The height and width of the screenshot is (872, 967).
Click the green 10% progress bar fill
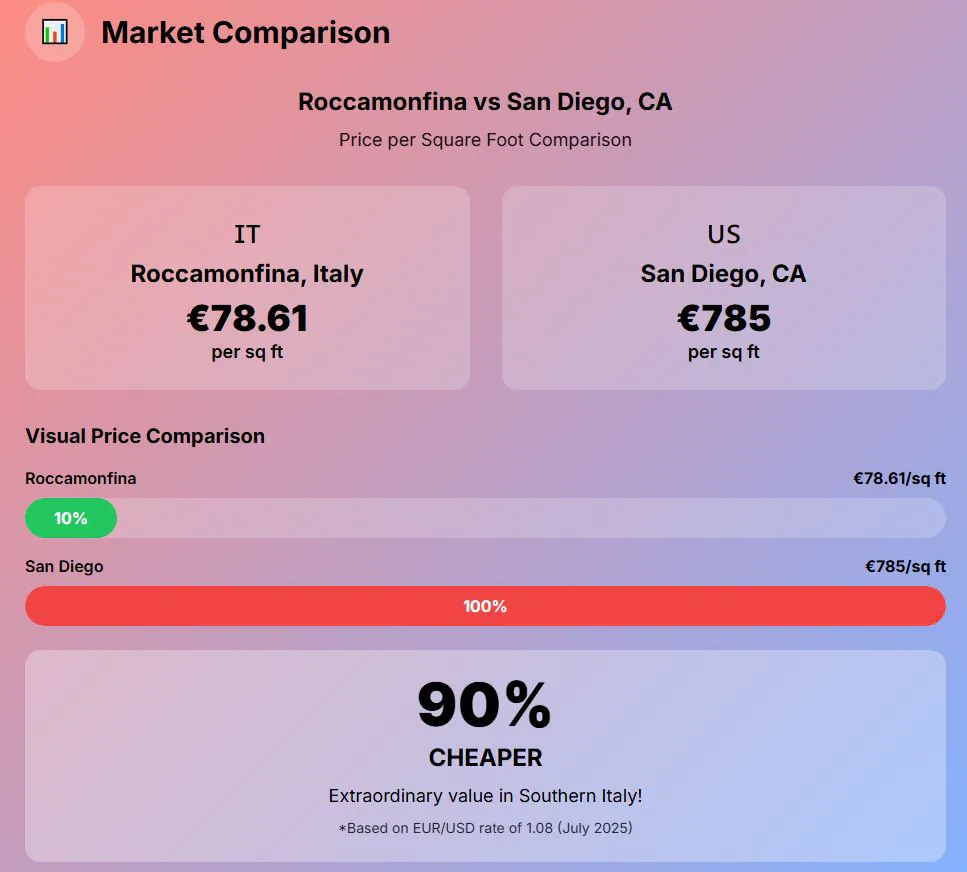[x=71, y=518]
